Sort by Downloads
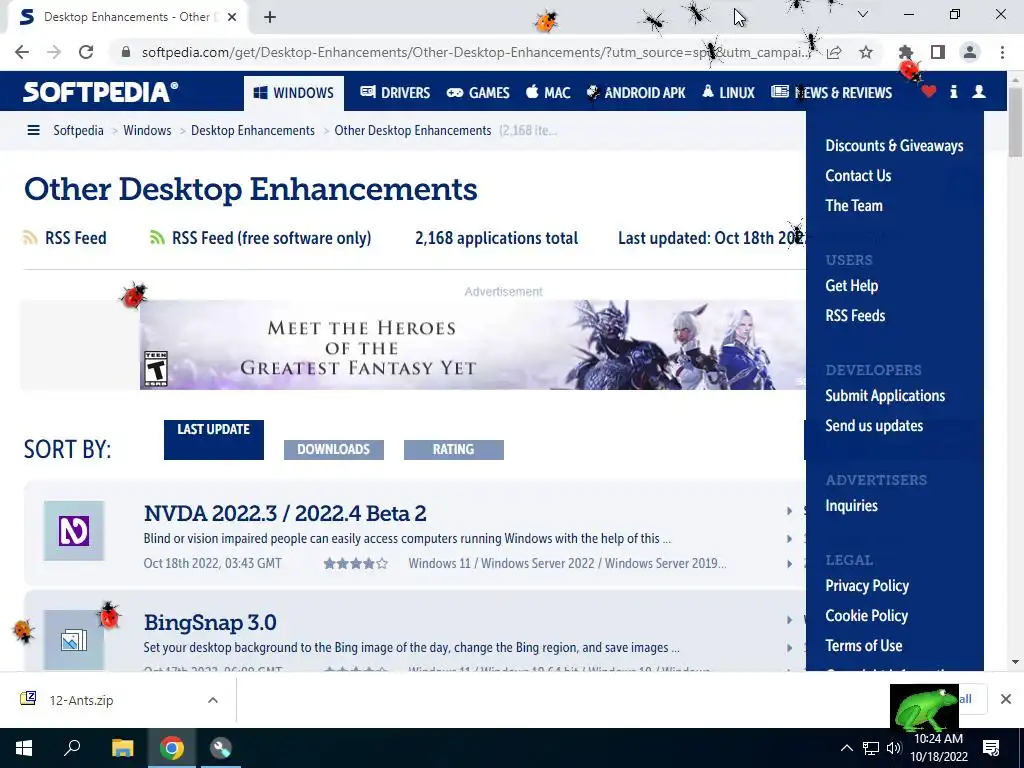 (334, 449)
